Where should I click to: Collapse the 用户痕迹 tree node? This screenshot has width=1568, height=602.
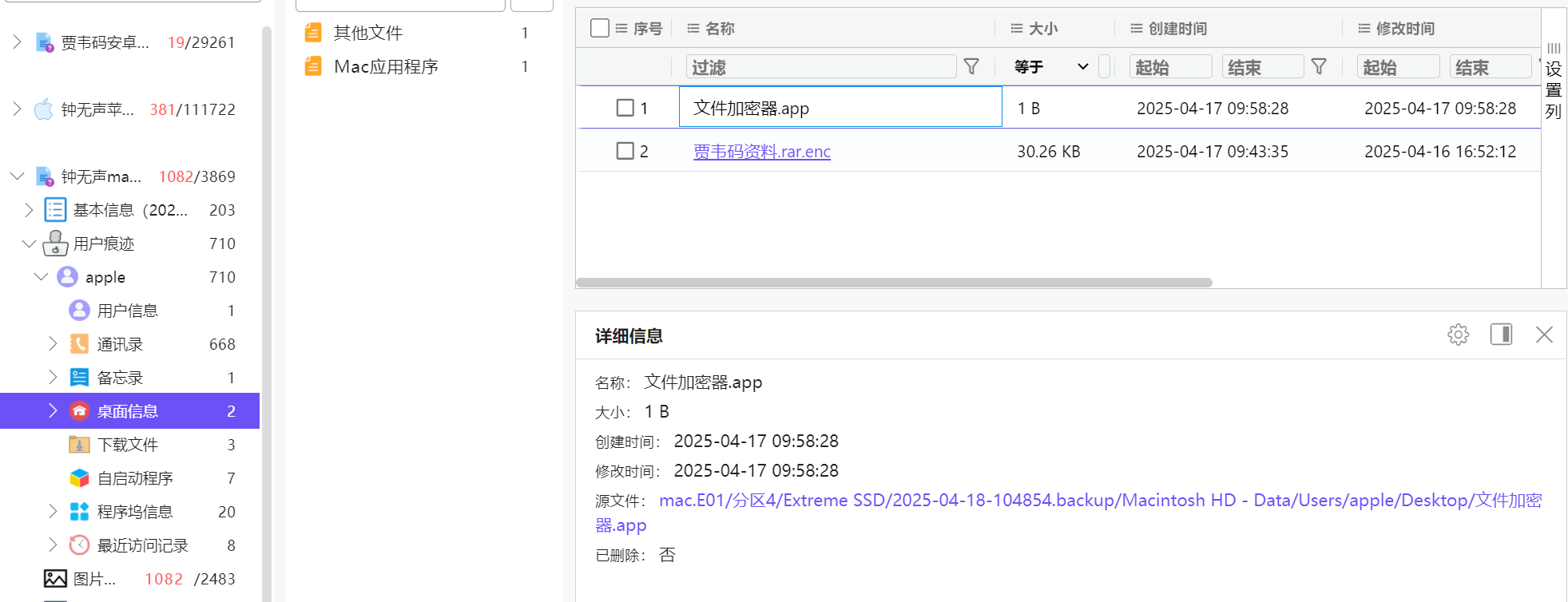29,244
